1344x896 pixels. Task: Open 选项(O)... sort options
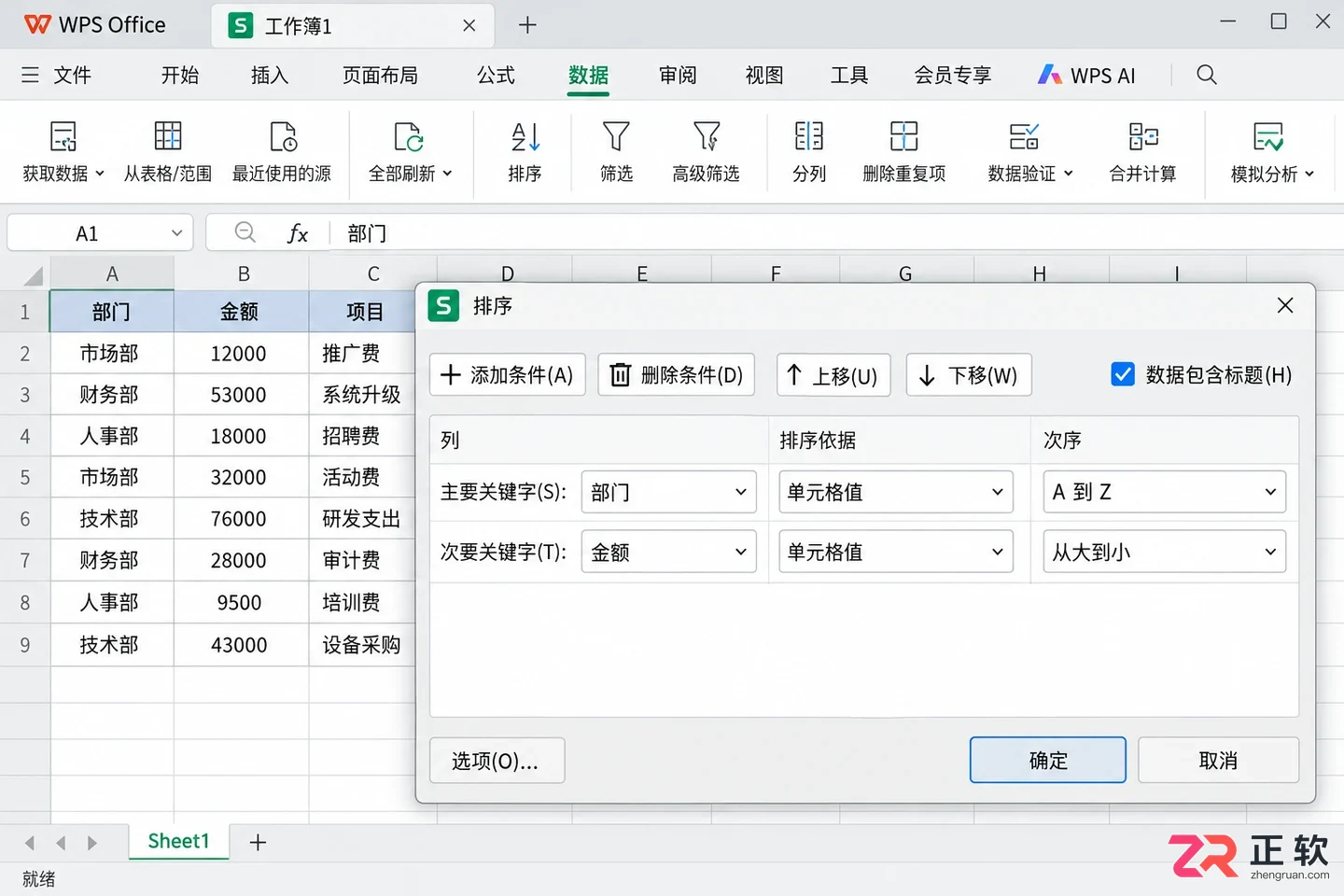coord(497,761)
